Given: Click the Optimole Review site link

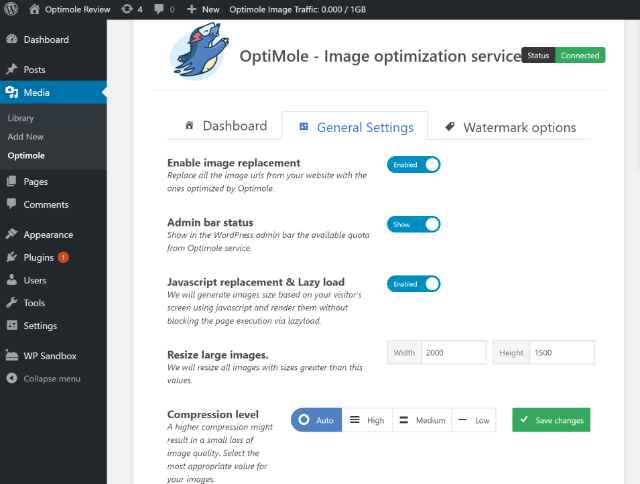Looking at the screenshot, I should pyautogui.click(x=70, y=9).
